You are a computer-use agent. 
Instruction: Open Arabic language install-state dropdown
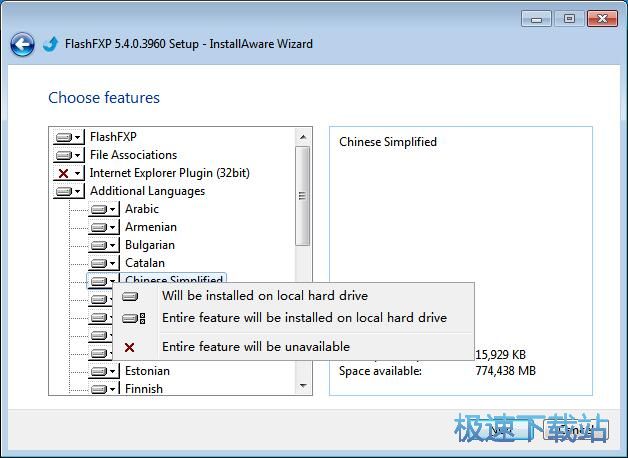(104, 209)
